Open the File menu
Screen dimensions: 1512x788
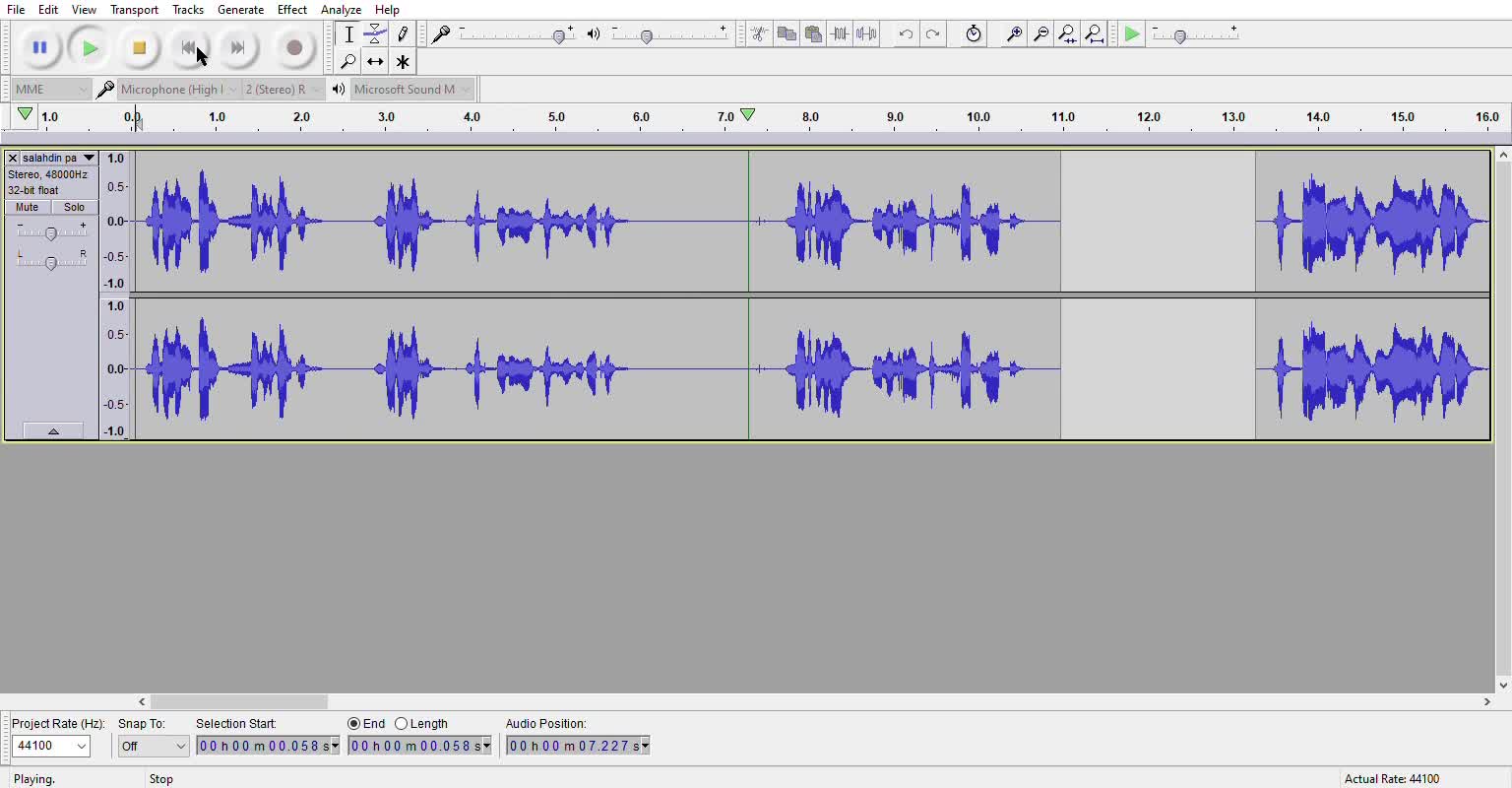pos(16,10)
